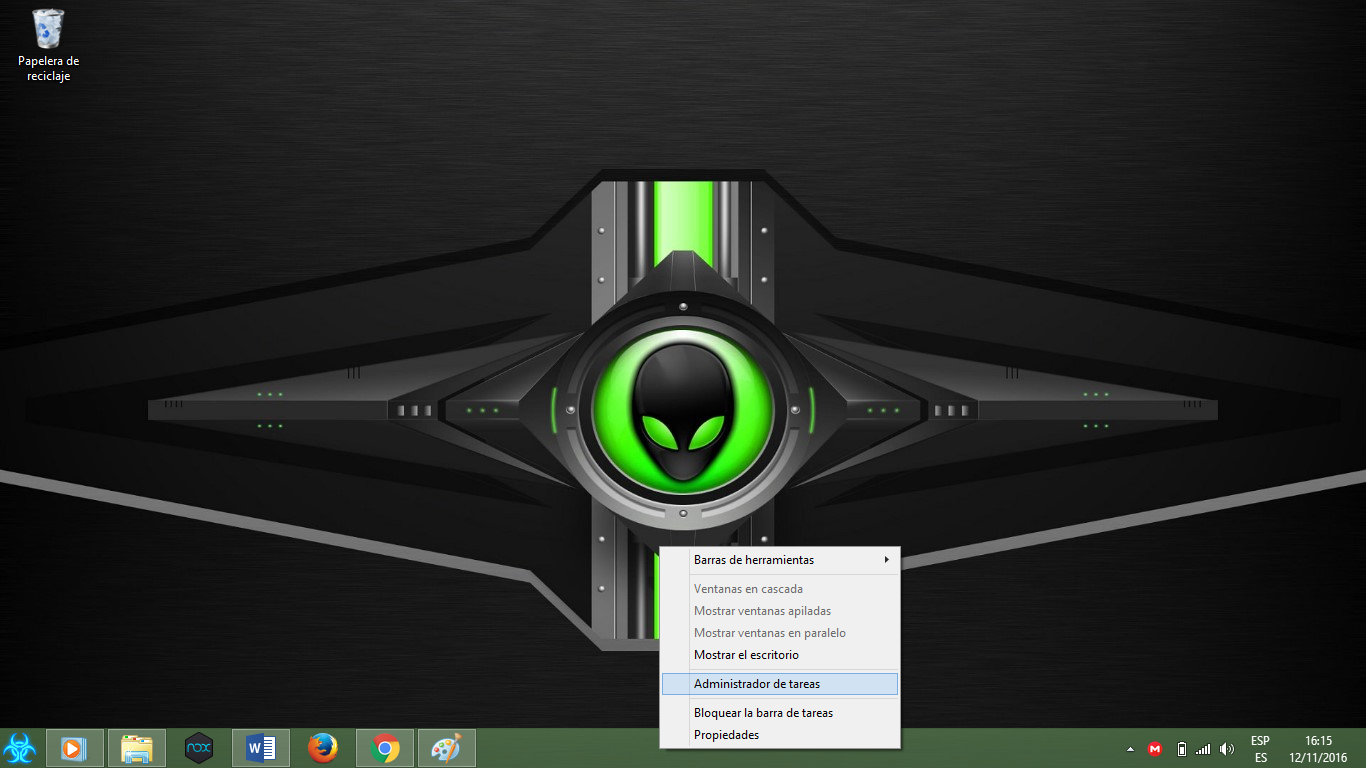Launch Google Chrome
The height and width of the screenshot is (768, 1366).
tap(385, 747)
